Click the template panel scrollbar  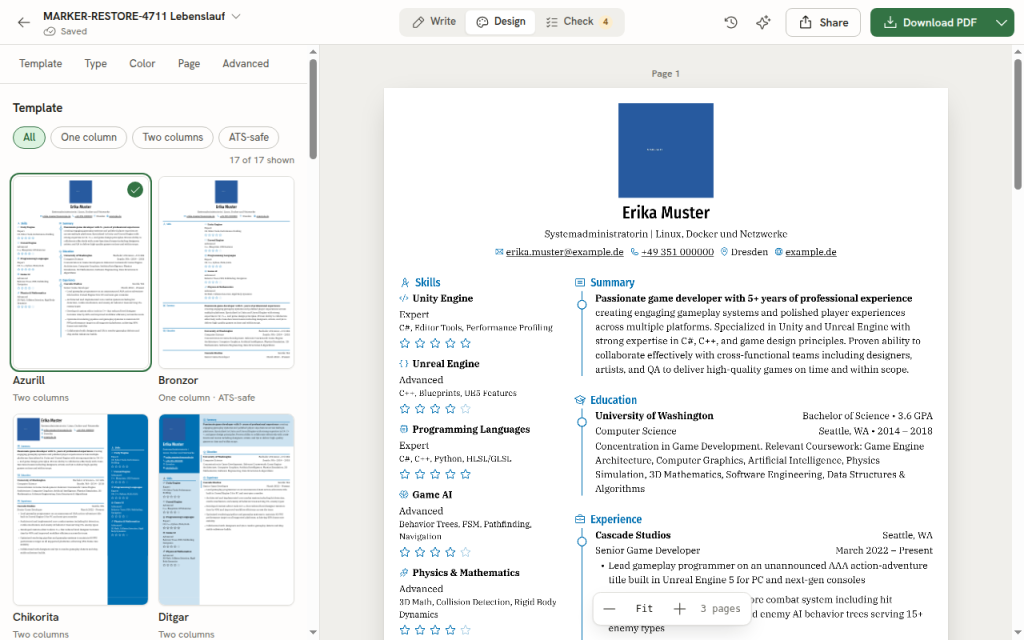[x=313, y=109]
